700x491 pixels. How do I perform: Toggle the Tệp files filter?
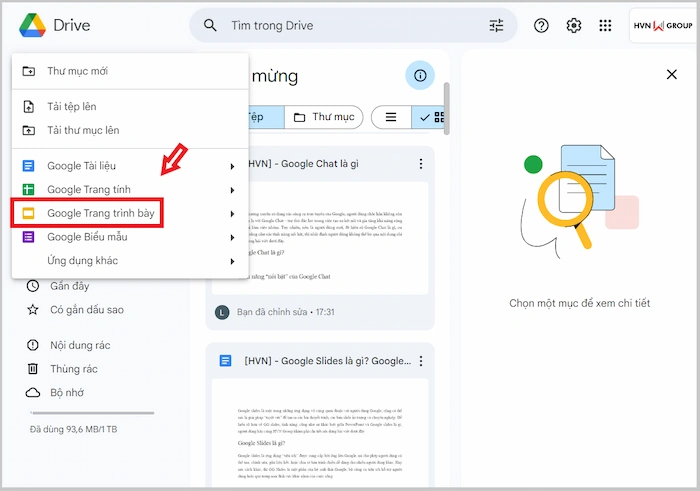[x=266, y=117]
